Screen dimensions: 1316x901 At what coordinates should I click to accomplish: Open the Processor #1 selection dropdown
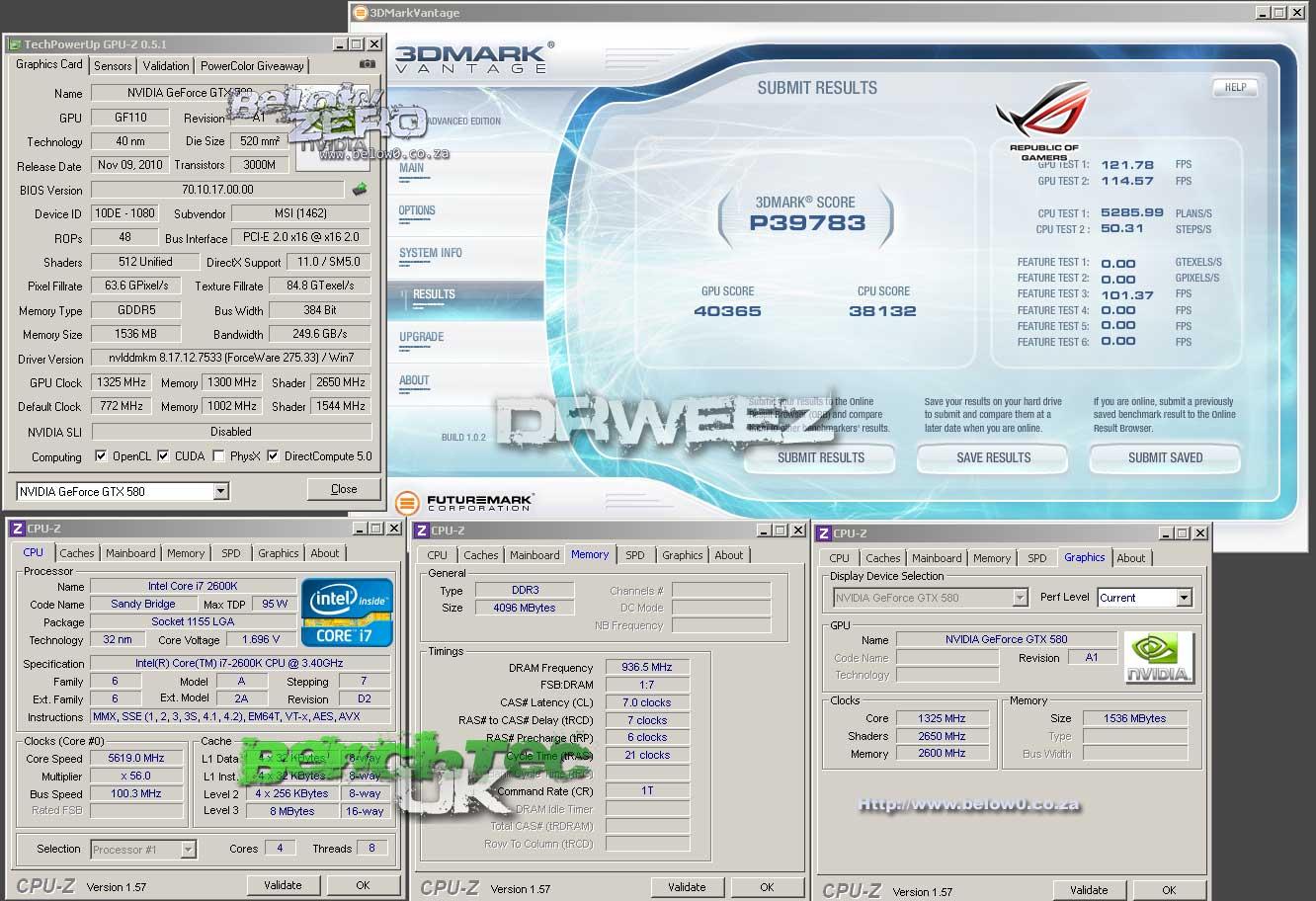[188, 849]
